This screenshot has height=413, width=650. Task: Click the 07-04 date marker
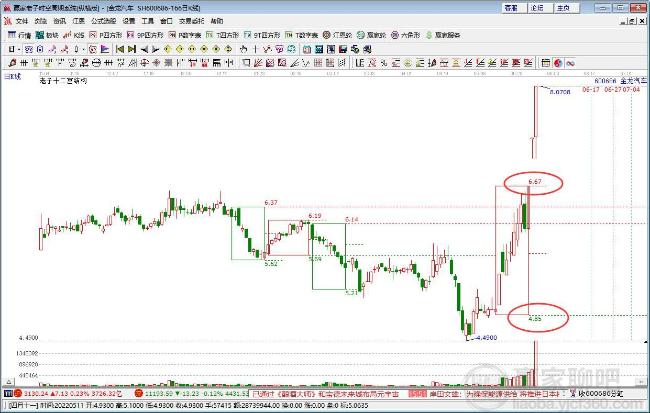(x=632, y=90)
